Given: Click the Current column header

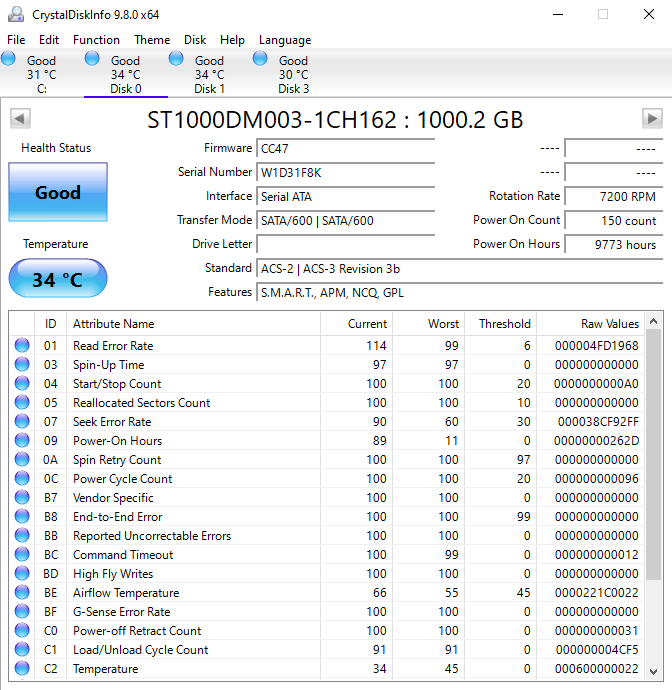Looking at the screenshot, I should (356, 324).
